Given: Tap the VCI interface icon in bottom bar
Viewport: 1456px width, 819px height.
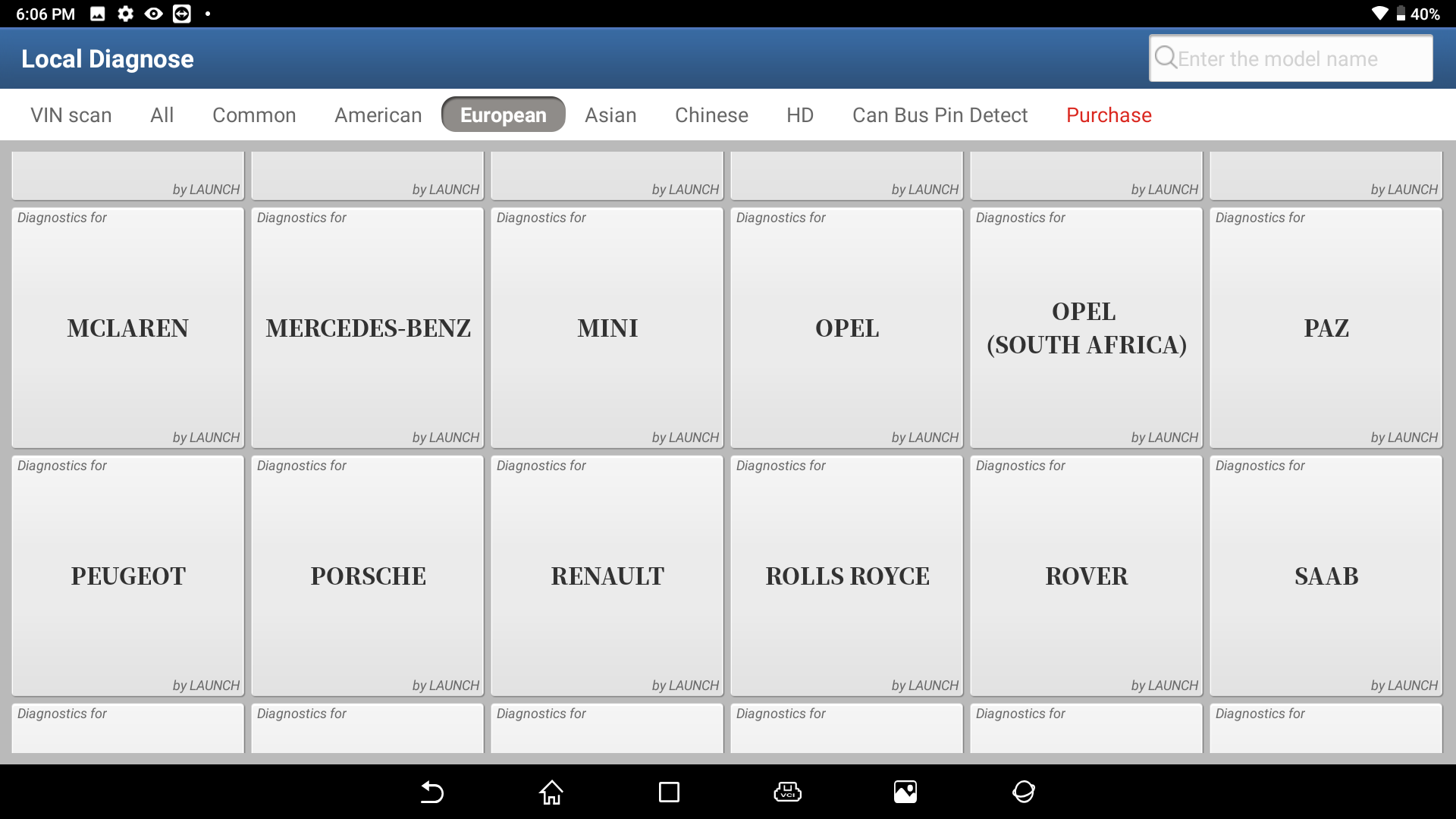Looking at the screenshot, I should click(788, 790).
